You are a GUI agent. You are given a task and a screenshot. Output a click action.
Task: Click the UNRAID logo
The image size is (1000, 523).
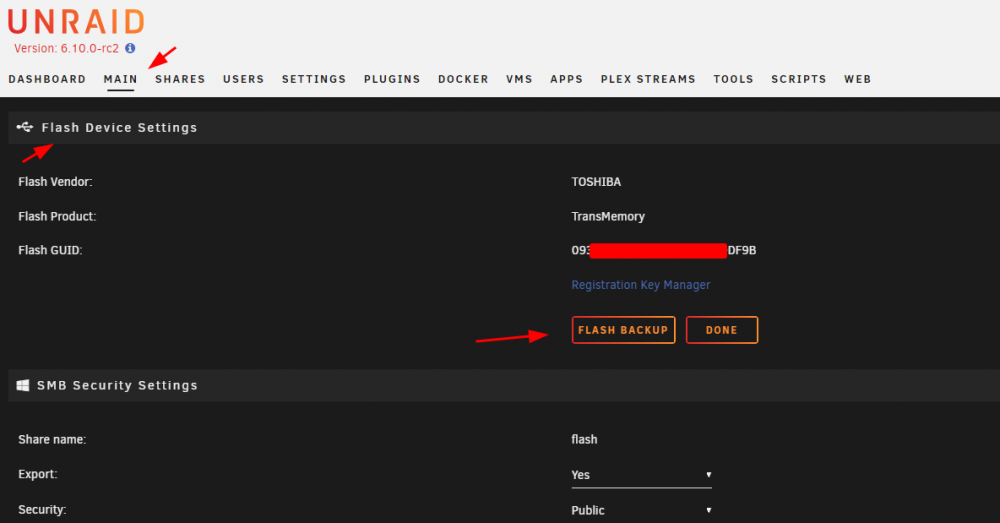click(x=77, y=22)
